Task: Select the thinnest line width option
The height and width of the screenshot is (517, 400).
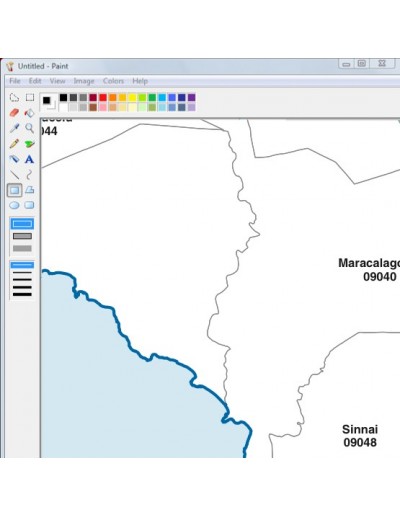Action: [x=22, y=265]
